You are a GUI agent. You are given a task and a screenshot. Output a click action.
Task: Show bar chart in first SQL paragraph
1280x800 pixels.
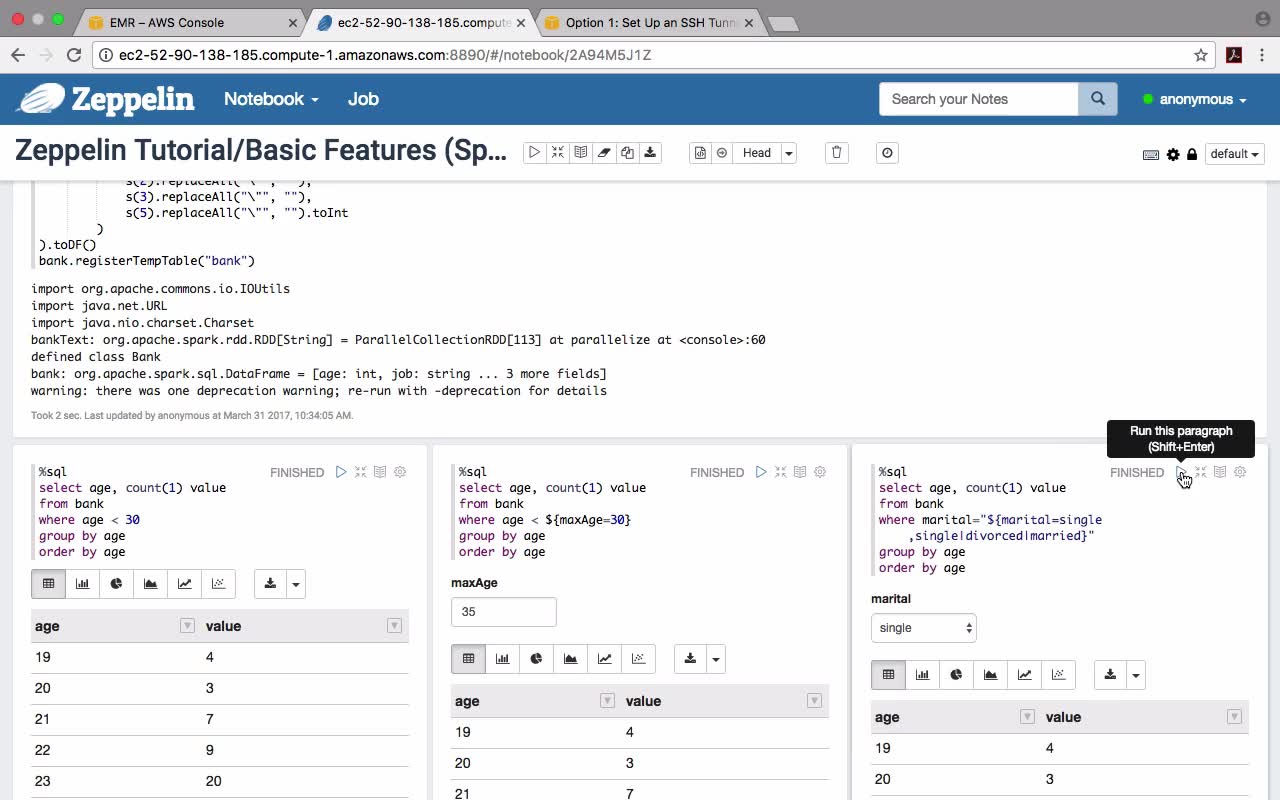click(83, 584)
